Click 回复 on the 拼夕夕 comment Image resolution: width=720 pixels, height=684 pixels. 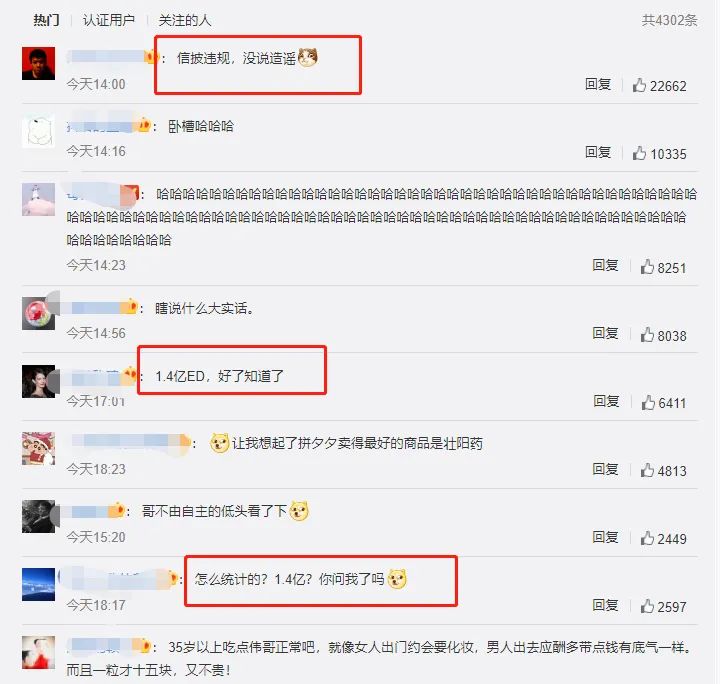605,469
